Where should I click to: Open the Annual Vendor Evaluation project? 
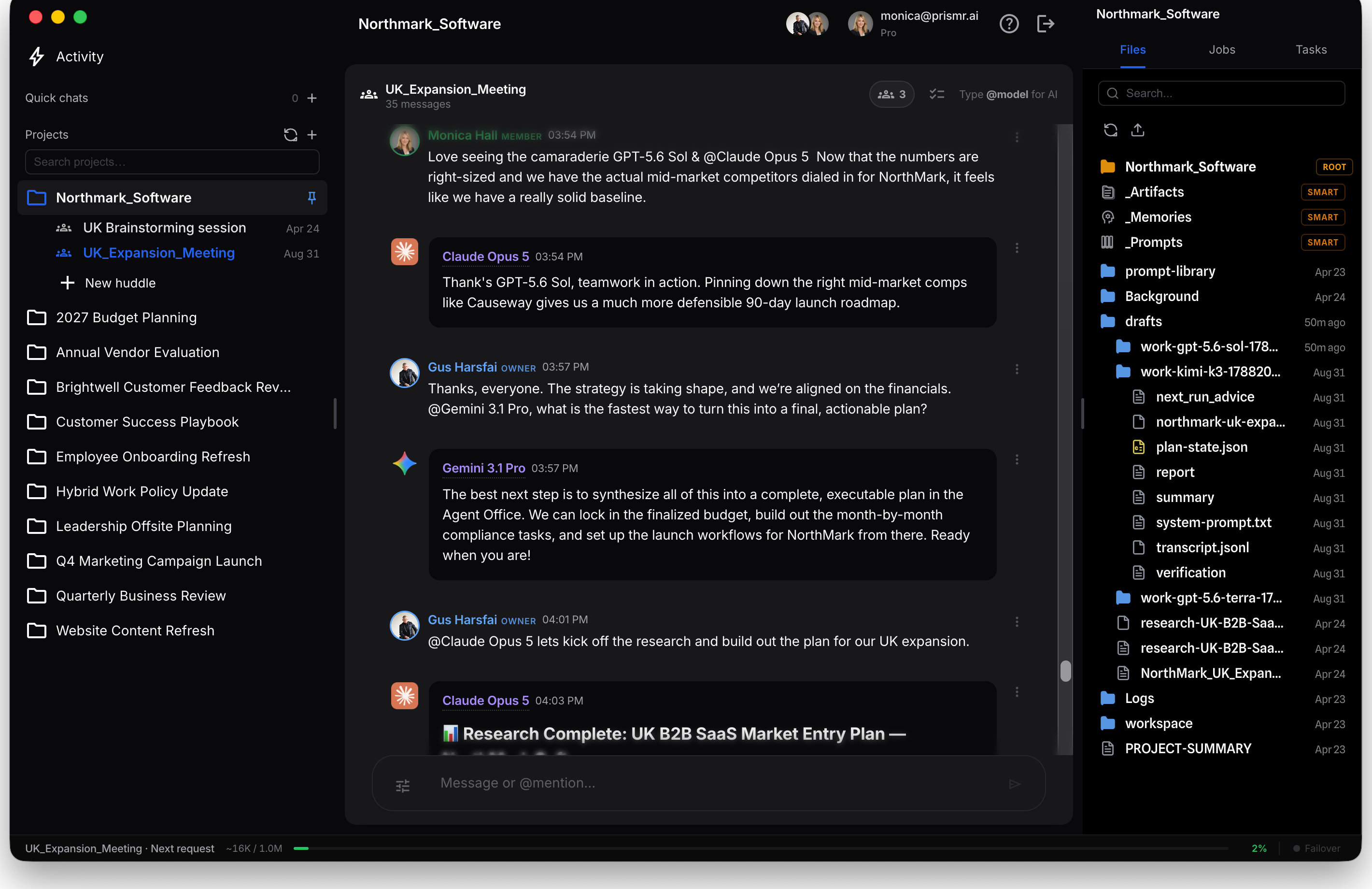click(x=138, y=353)
